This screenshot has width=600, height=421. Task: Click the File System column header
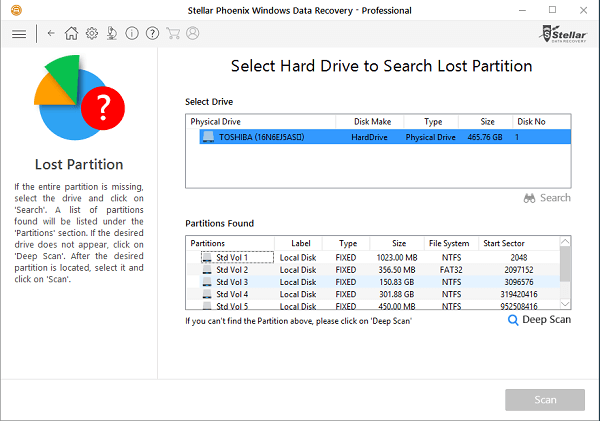pyautogui.click(x=452, y=243)
